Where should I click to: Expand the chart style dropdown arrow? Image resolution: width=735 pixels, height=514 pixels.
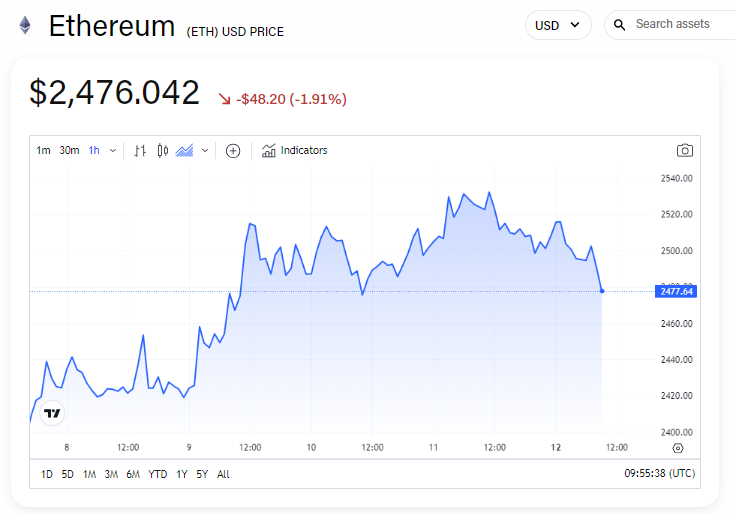pyautogui.click(x=205, y=151)
